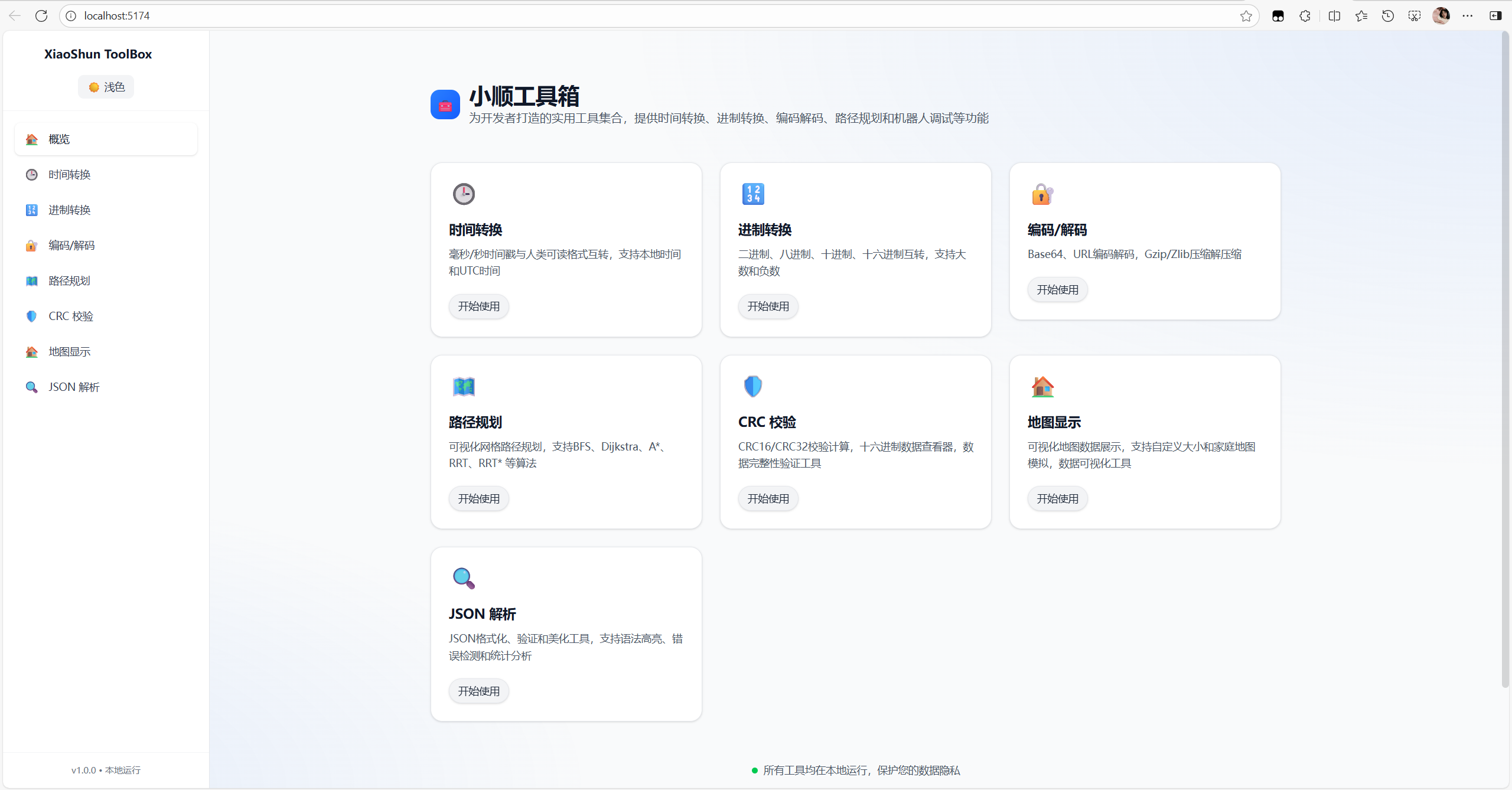This screenshot has height=790, width=1512.
Task: Click the shield icon on CRC 校验 card
Action: pyautogui.click(x=753, y=386)
